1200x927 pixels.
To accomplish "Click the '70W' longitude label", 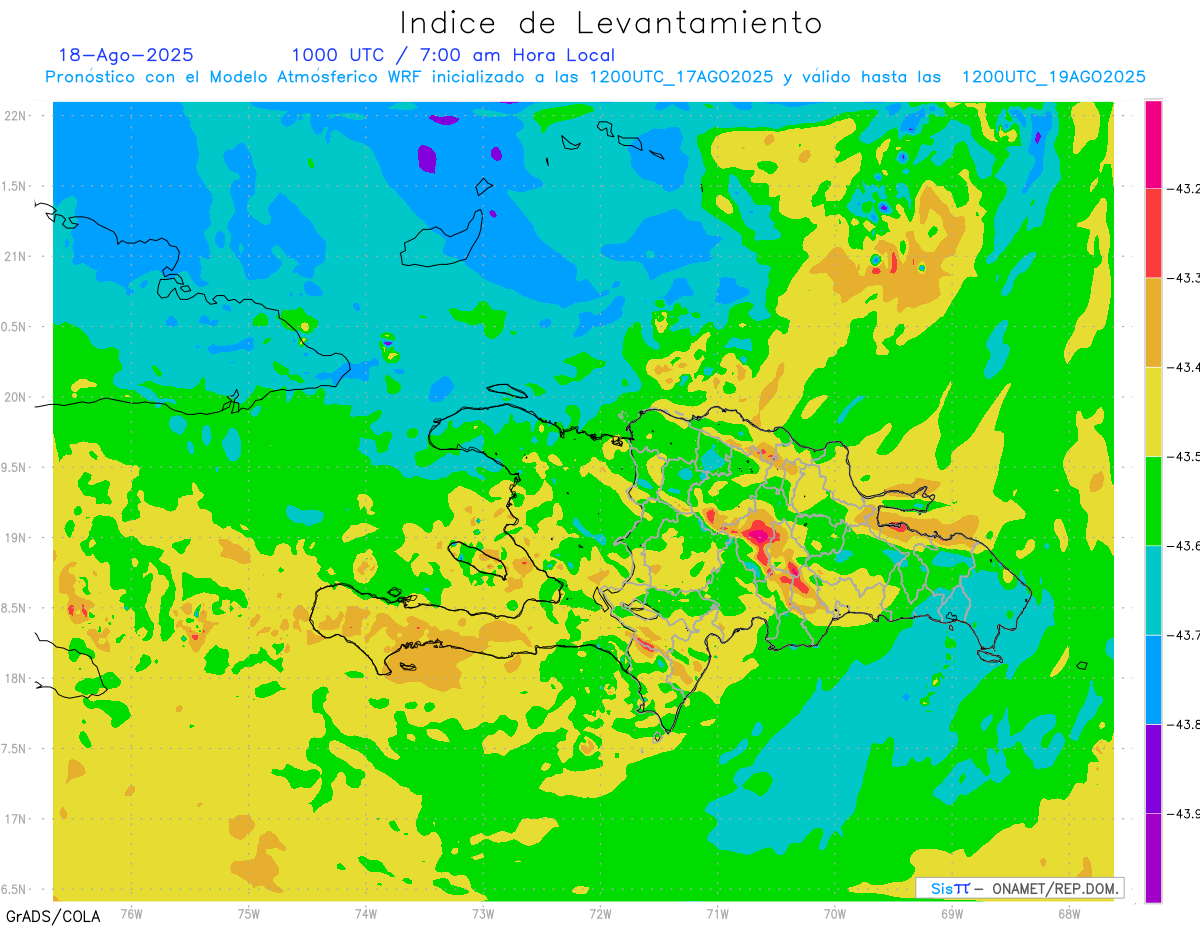I will pos(834,912).
